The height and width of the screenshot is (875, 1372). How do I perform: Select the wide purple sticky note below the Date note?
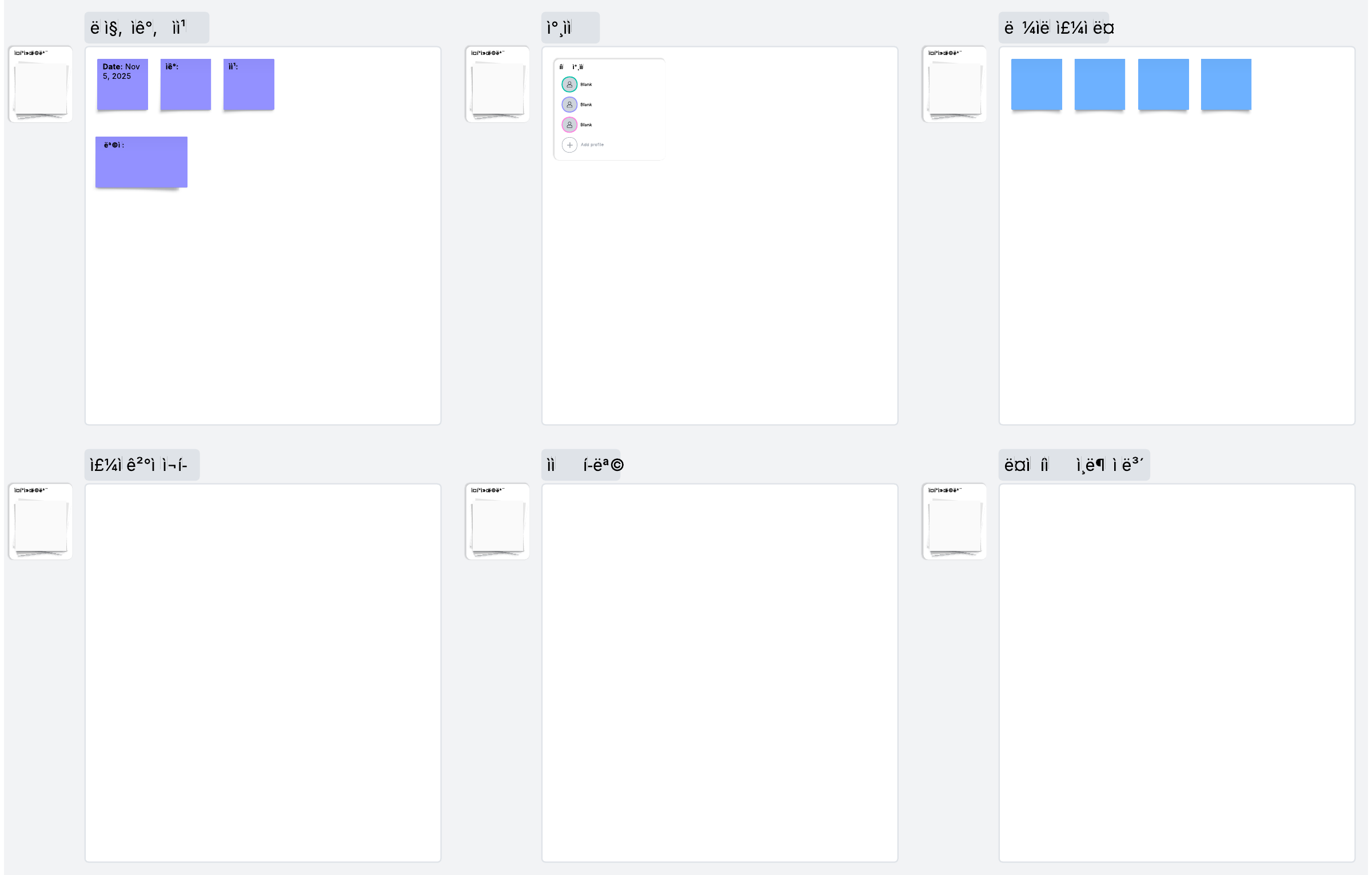click(x=141, y=162)
